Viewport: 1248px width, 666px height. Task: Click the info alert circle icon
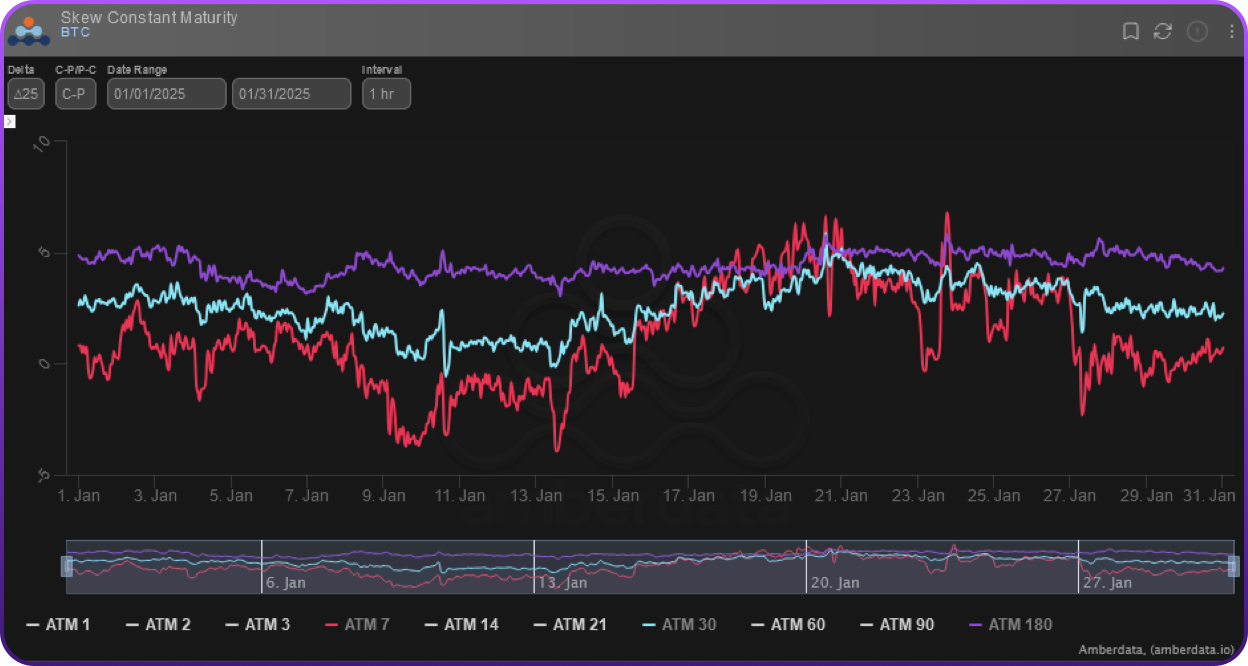click(1197, 31)
